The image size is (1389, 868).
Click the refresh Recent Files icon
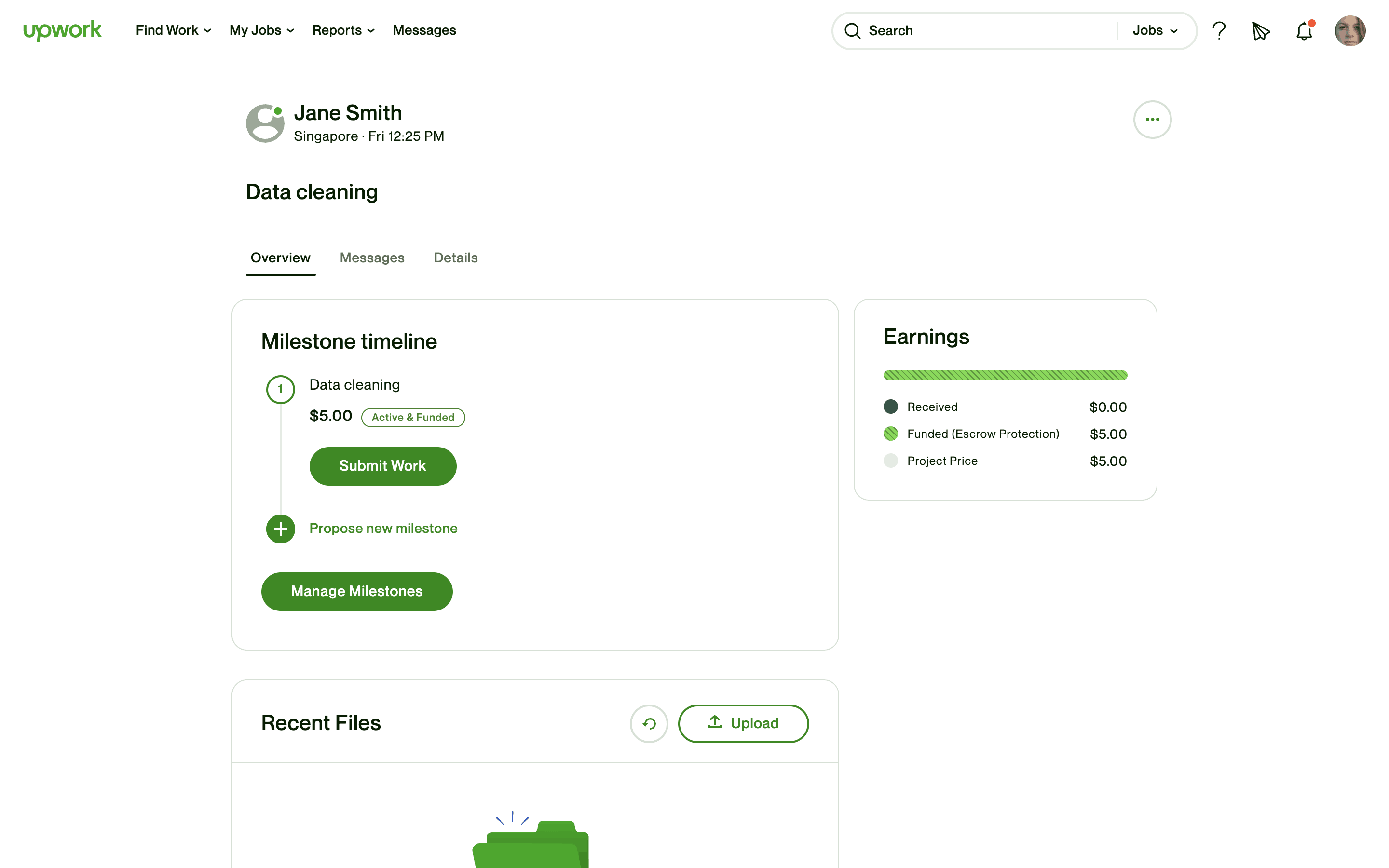click(x=649, y=723)
